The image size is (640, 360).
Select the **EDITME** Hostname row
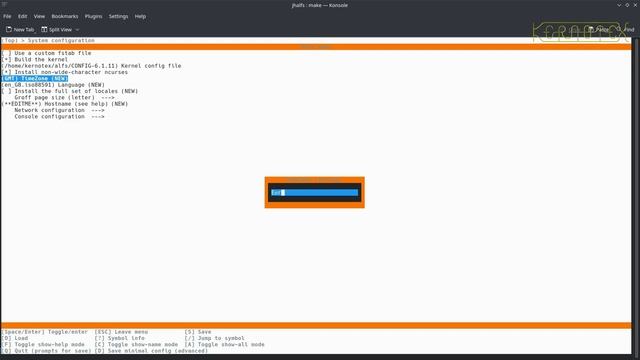(64, 104)
